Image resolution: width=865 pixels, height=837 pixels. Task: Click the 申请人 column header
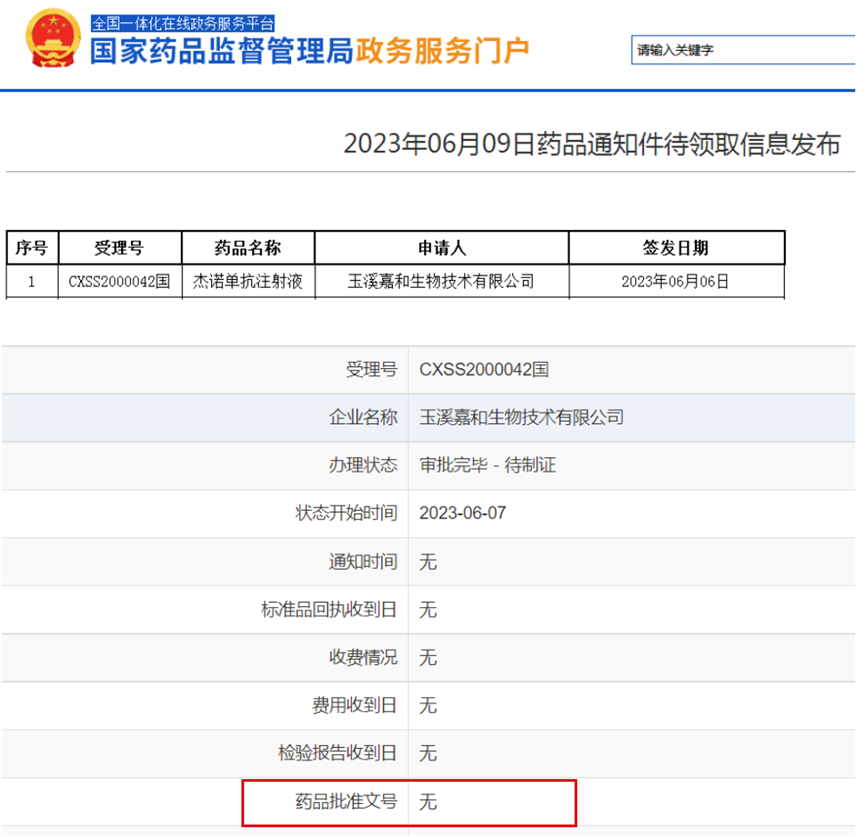click(x=441, y=248)
